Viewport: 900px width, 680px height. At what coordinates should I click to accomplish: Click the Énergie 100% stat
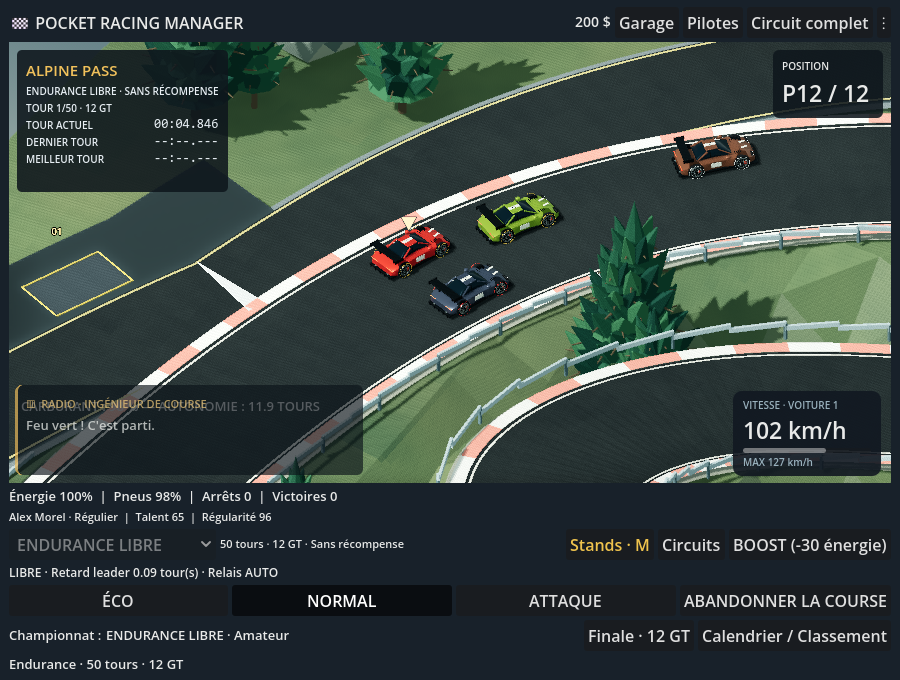coord(51,496)
